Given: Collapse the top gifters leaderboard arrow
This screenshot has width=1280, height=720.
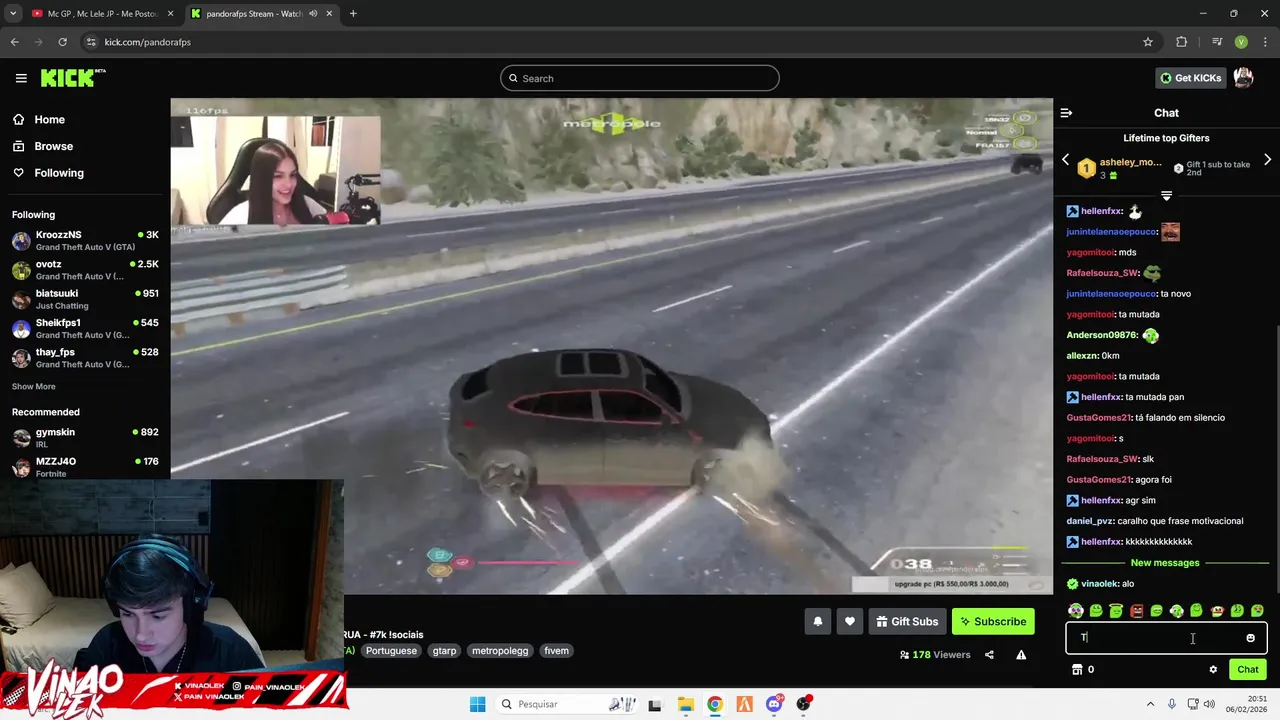Looking at the screenshot, I should (x=1166, y=195).
